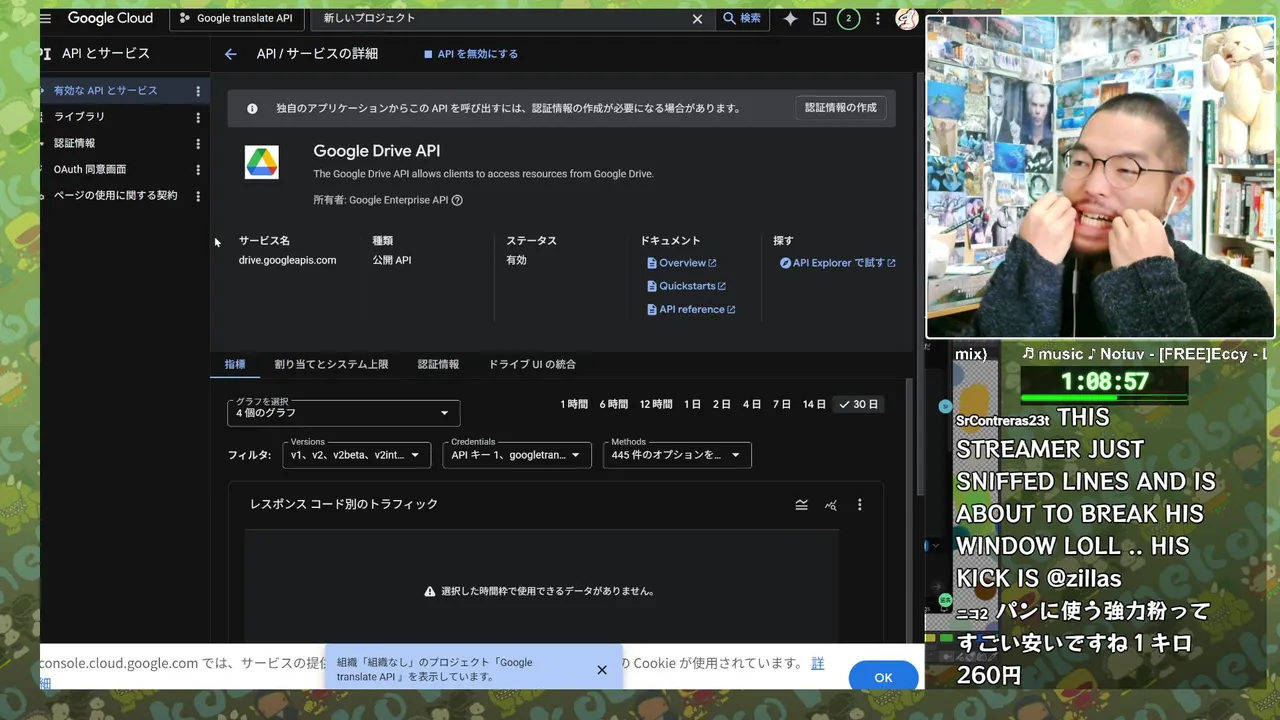Dismiss the project notification toast with X
Image resolution: width=1280 pixels, height=720 pixels.
[x=602, y=670]
